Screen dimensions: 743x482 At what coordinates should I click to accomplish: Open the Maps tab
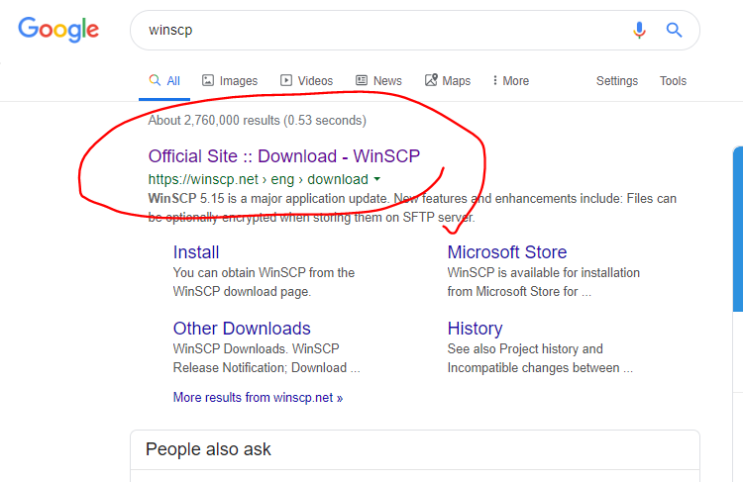(x=447, y=81)
